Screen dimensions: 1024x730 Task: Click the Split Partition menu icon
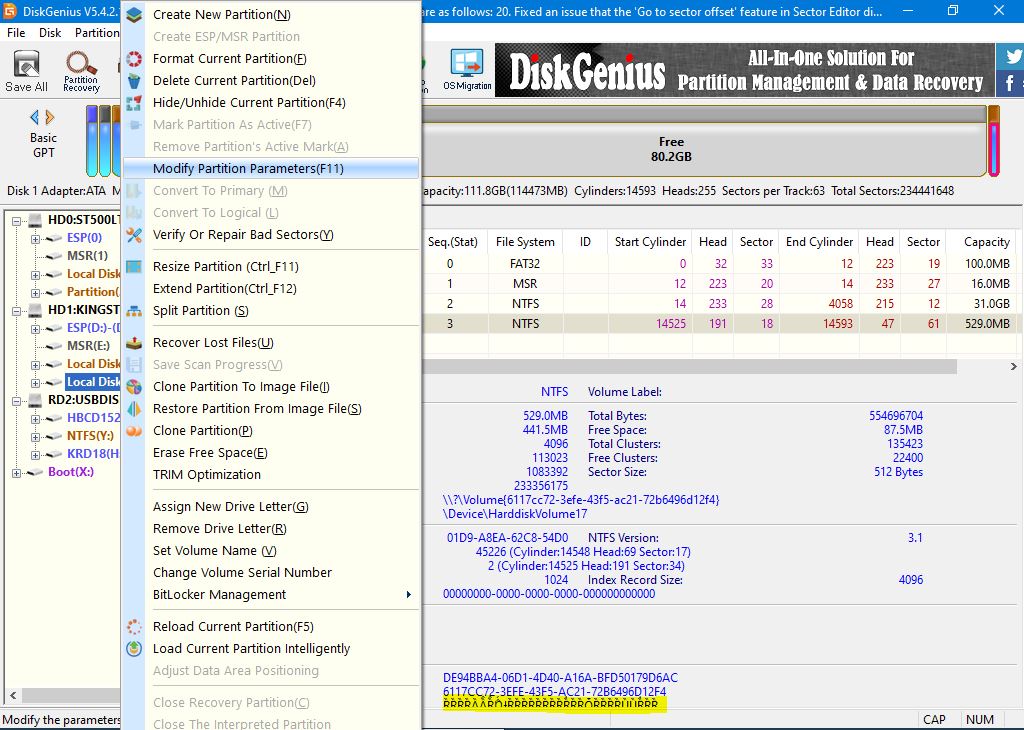[x=134, y=311]
